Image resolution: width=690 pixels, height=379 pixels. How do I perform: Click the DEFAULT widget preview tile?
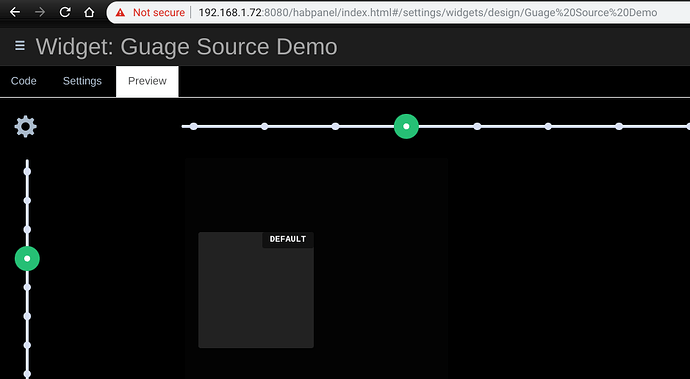click(256, 290)
